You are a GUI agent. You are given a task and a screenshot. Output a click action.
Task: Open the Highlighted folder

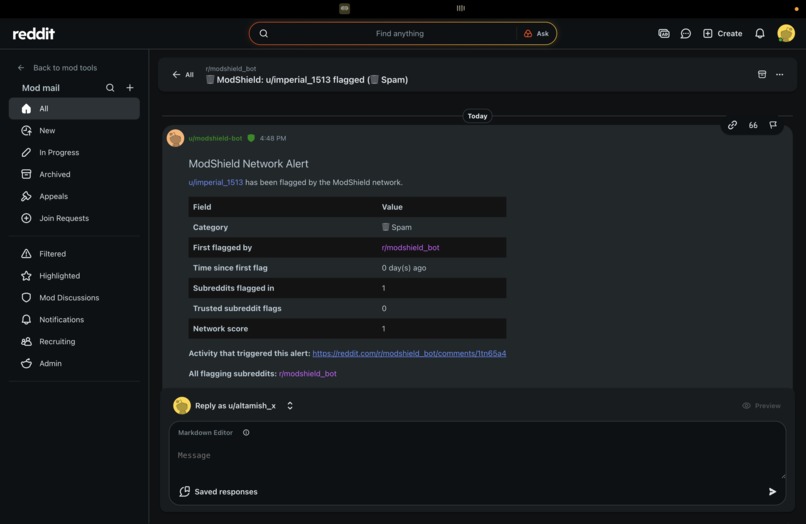click(74, 276)
